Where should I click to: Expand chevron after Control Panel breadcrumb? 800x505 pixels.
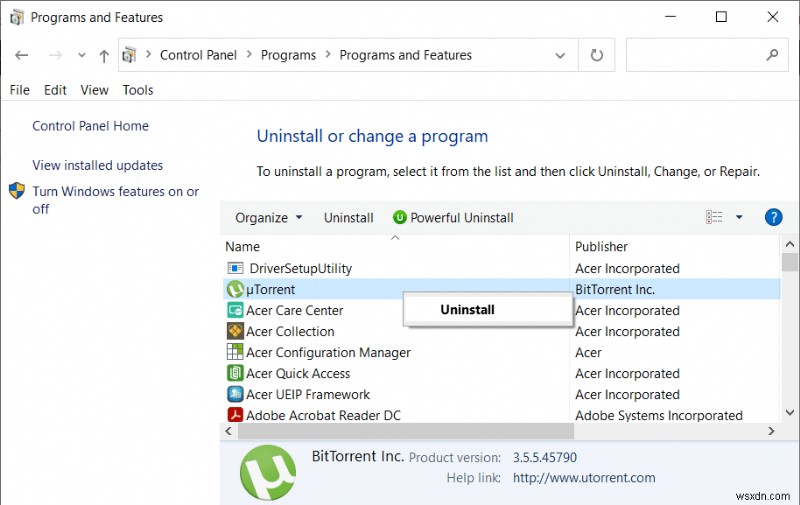point(249,54)
